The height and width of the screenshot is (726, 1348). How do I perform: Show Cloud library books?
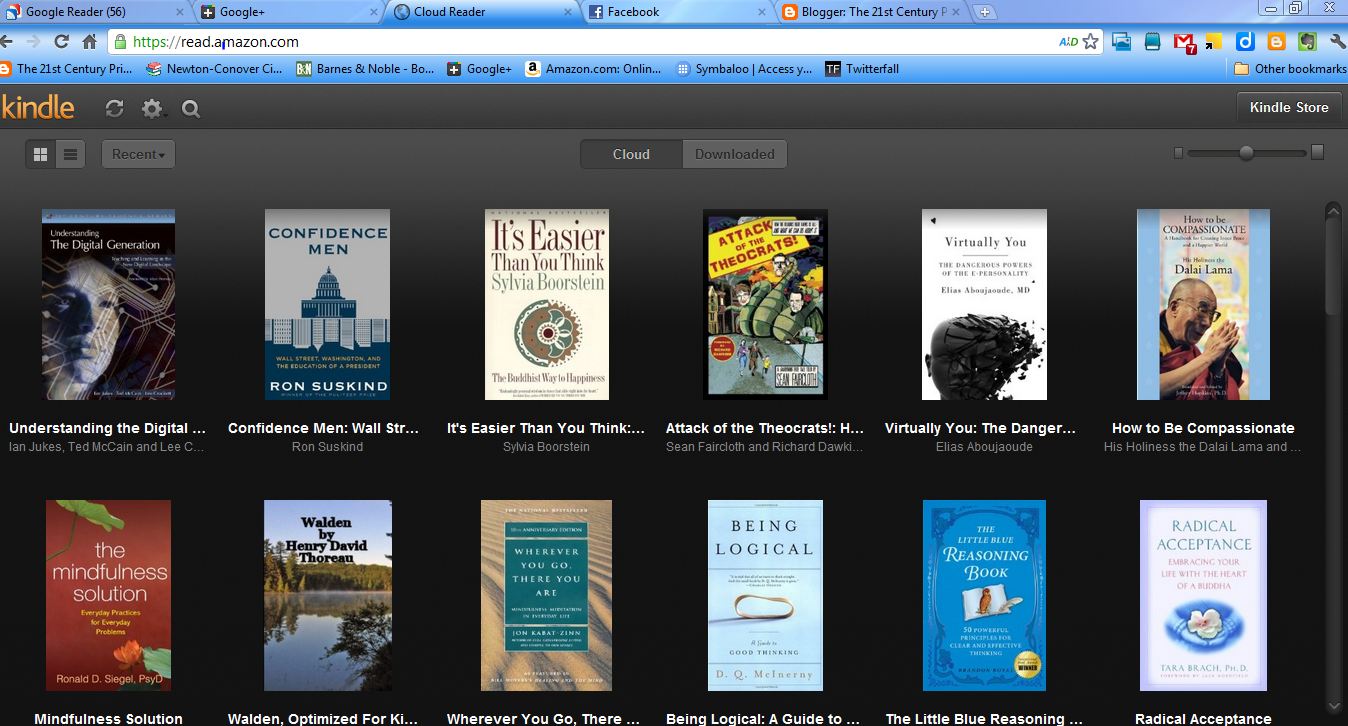click(631, 154)
